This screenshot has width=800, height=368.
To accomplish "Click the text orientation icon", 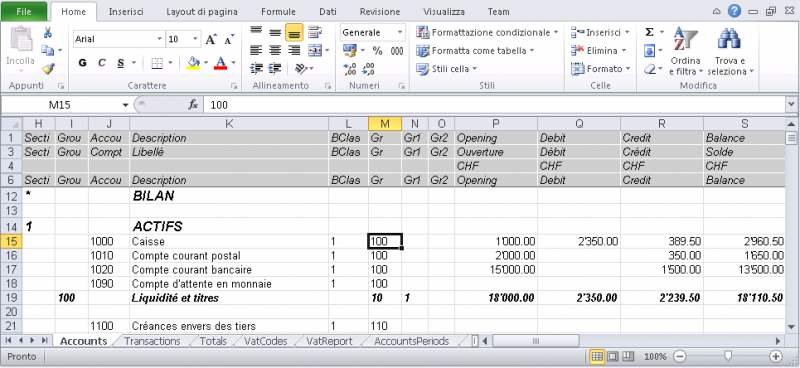I will (x=301, y=68).
